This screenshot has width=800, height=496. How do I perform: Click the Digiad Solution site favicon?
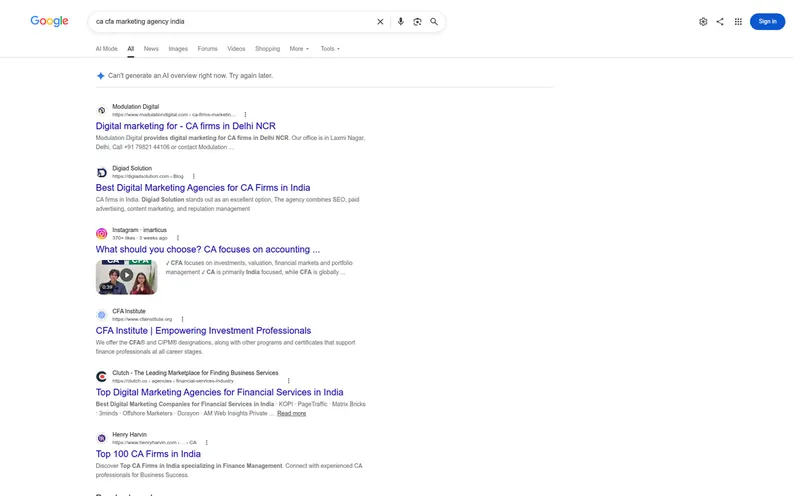click(102, 172)
